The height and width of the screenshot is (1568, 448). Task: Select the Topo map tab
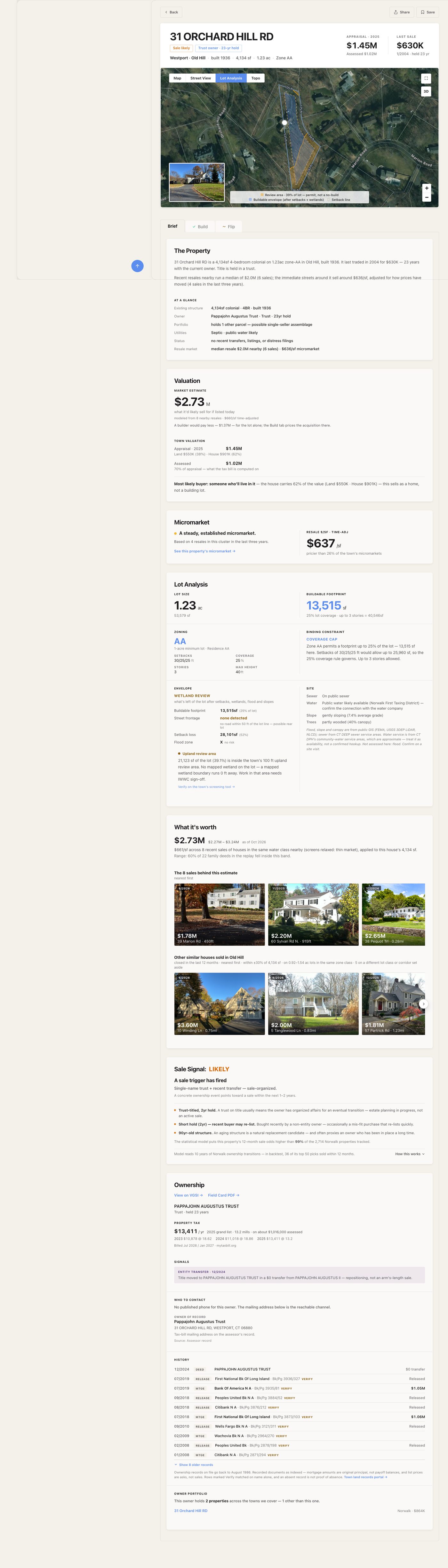(256, 78)
